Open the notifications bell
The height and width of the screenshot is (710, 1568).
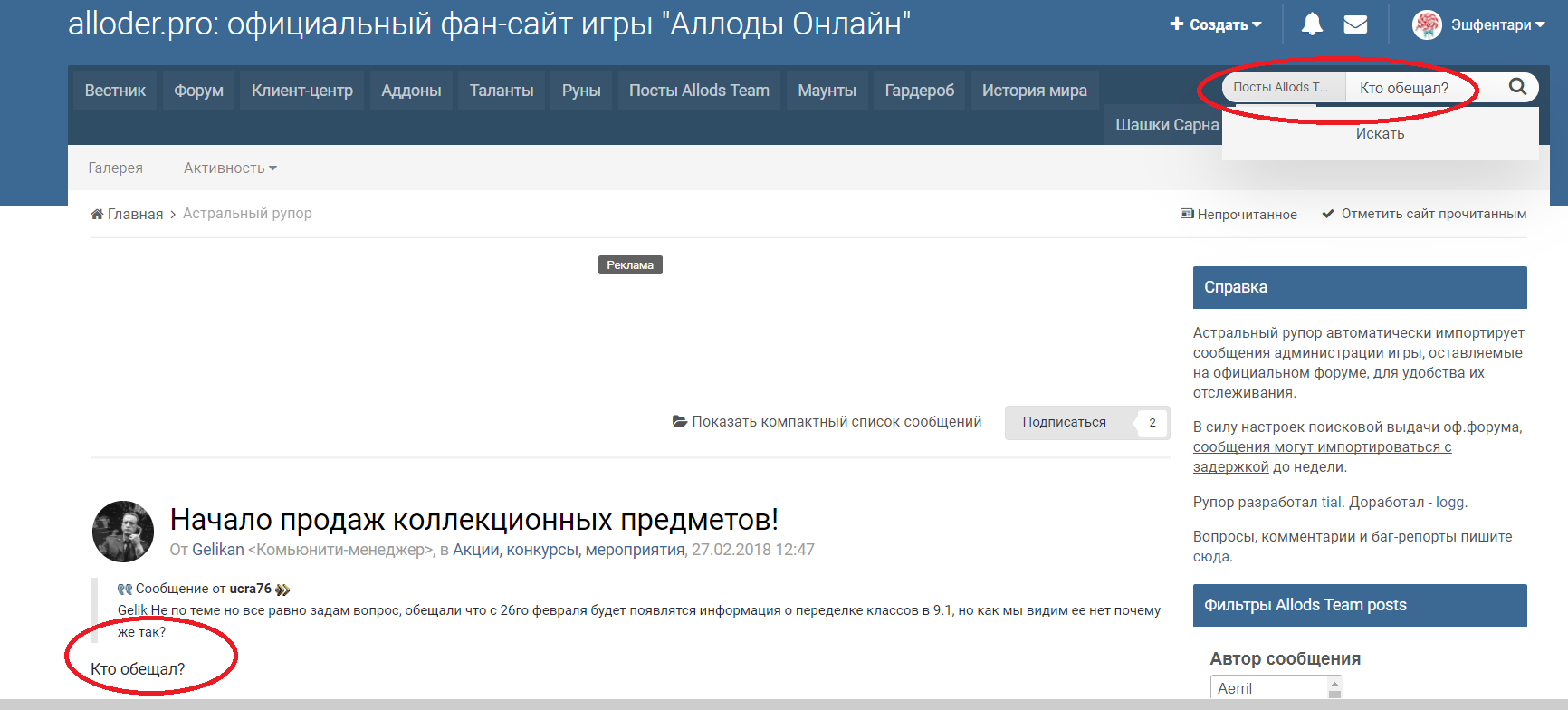click(1312, 24)
